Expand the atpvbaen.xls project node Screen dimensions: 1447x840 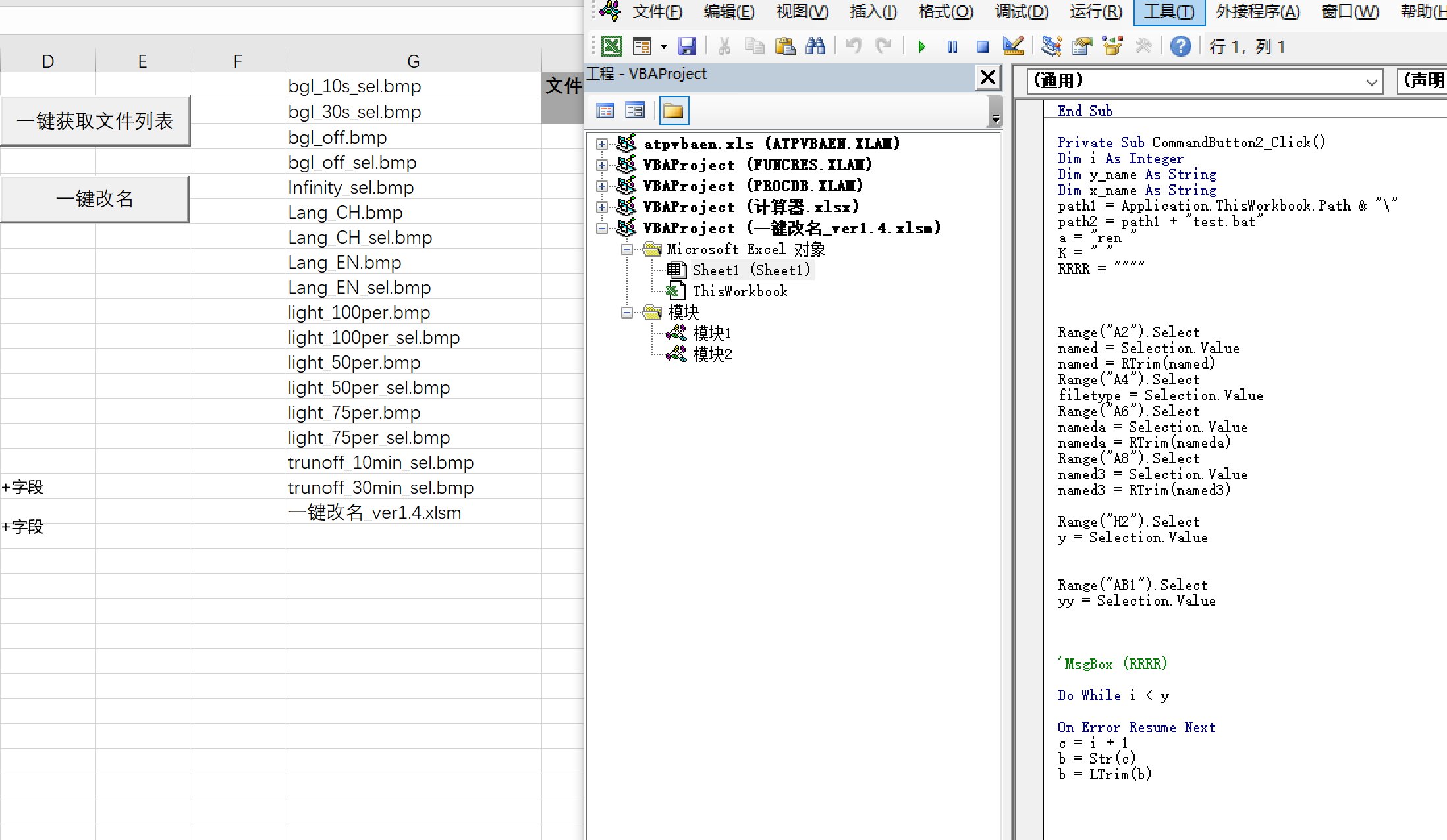[601, 144]
